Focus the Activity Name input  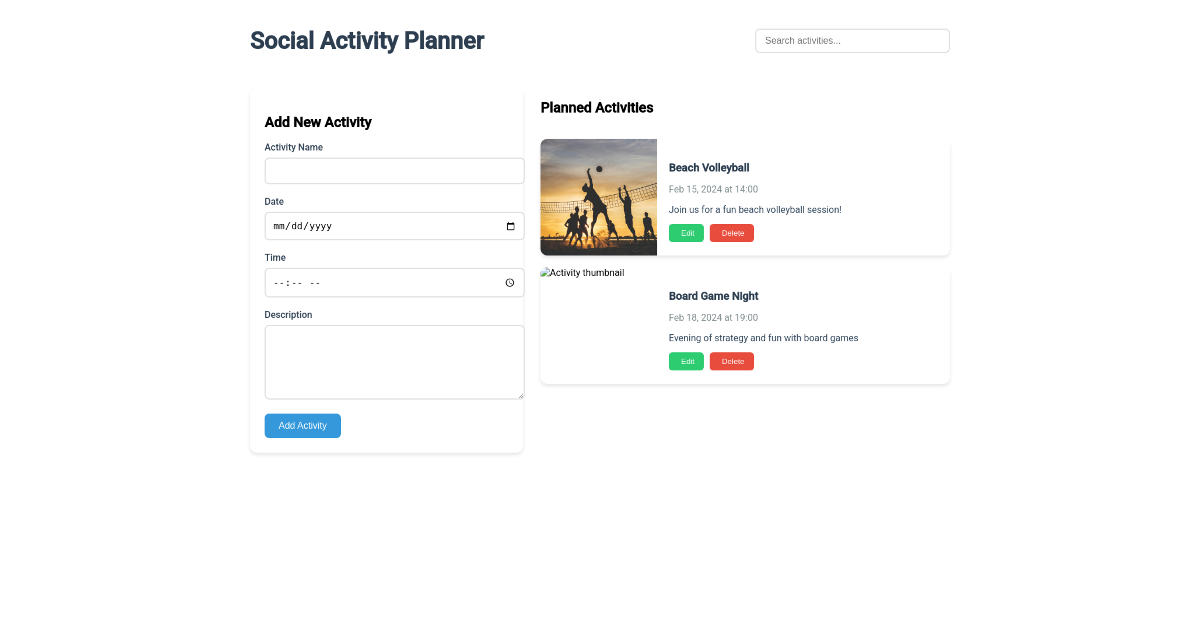pos(394,170)
